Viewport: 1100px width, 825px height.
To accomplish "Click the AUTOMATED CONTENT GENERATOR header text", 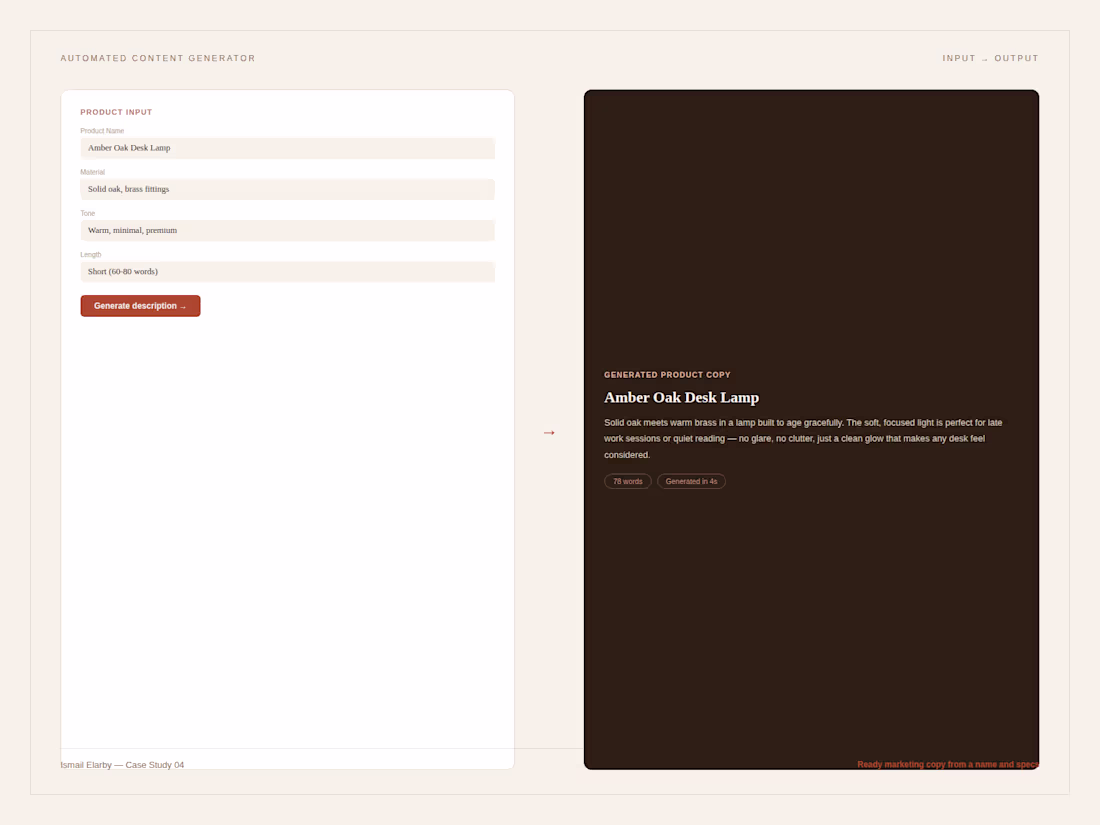I will point(158,58).
